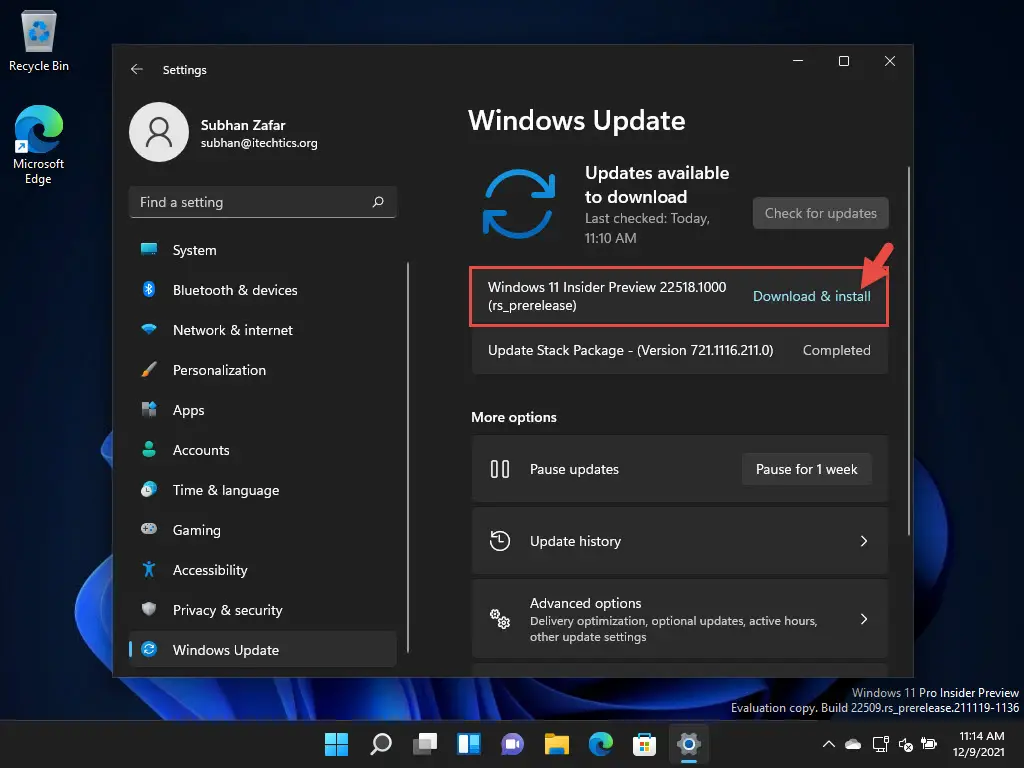
Task: Open Update history chevron
Action: pos(864,541)
